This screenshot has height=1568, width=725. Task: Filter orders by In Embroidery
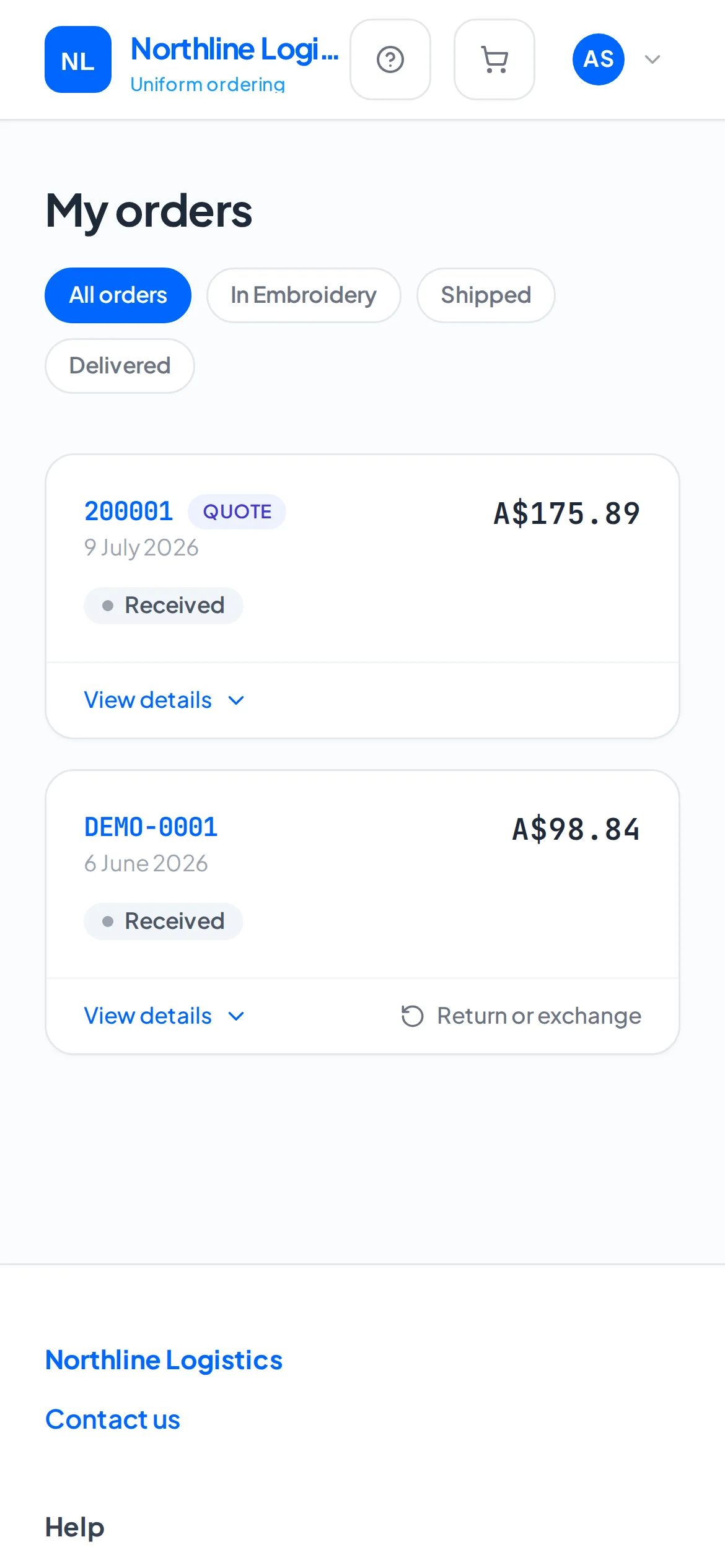coord(304,295)
